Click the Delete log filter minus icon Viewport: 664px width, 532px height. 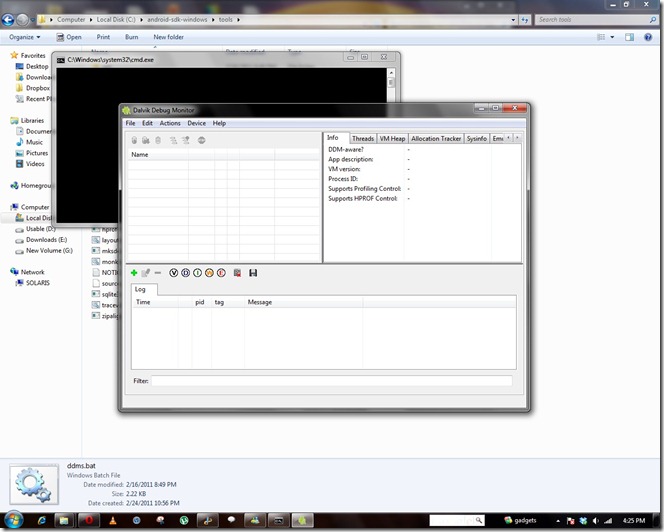(158, 273)
